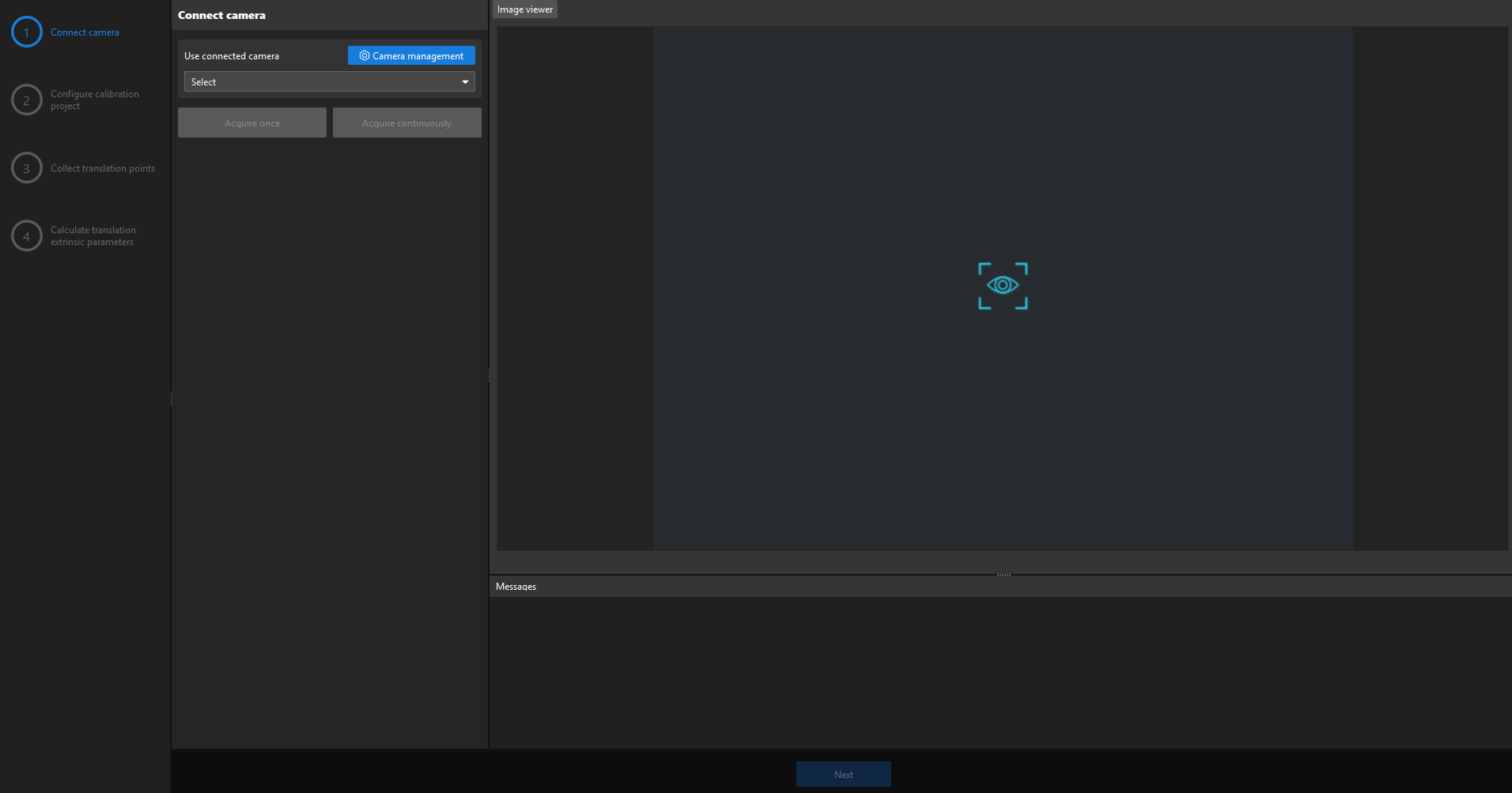Select Collect translation points step label
This screenshot has height=793, width=1512.
tap(103, 168)
